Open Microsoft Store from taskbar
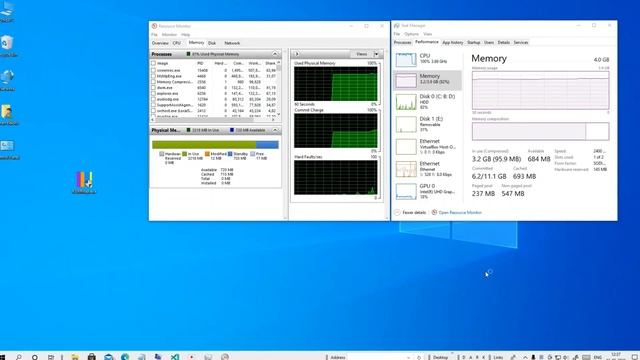 click(92, 357)
